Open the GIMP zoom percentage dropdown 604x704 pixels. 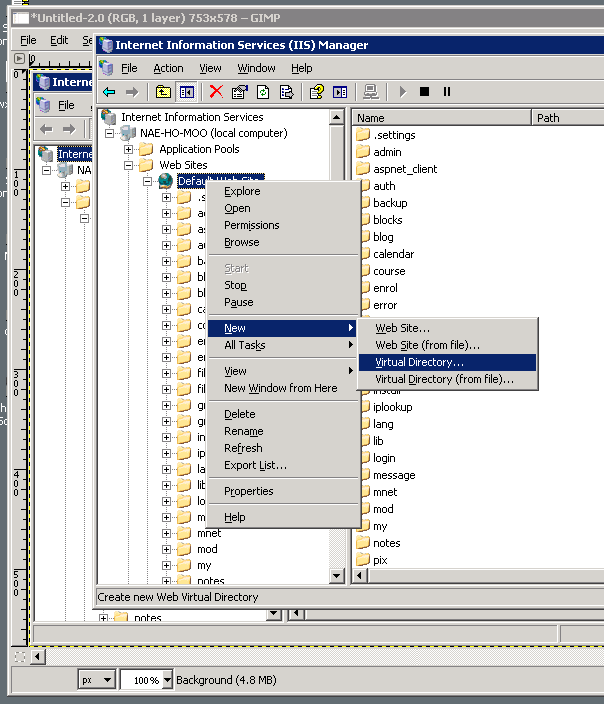point(166,680)
